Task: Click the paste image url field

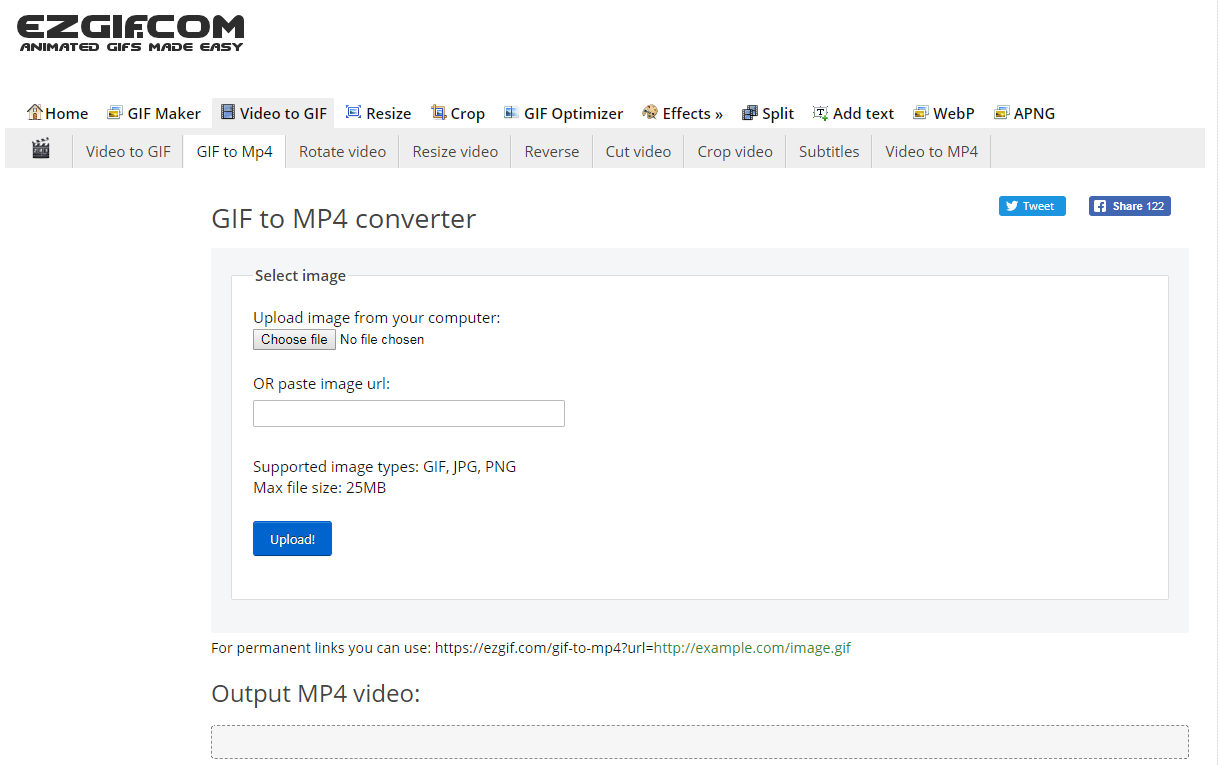Action: click(x=408, y=413)
